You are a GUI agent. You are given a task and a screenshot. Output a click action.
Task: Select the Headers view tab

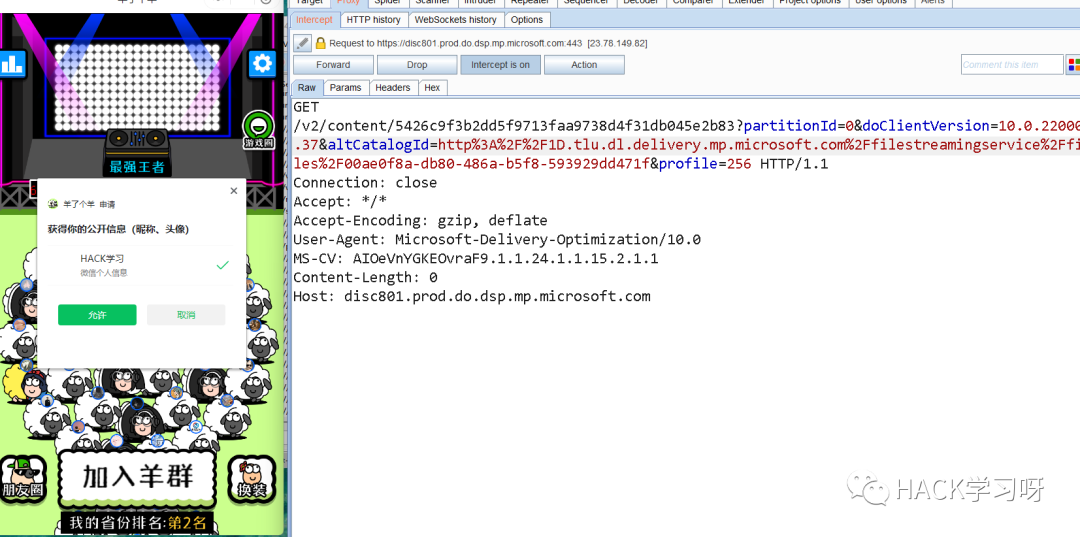coord(393,87)
